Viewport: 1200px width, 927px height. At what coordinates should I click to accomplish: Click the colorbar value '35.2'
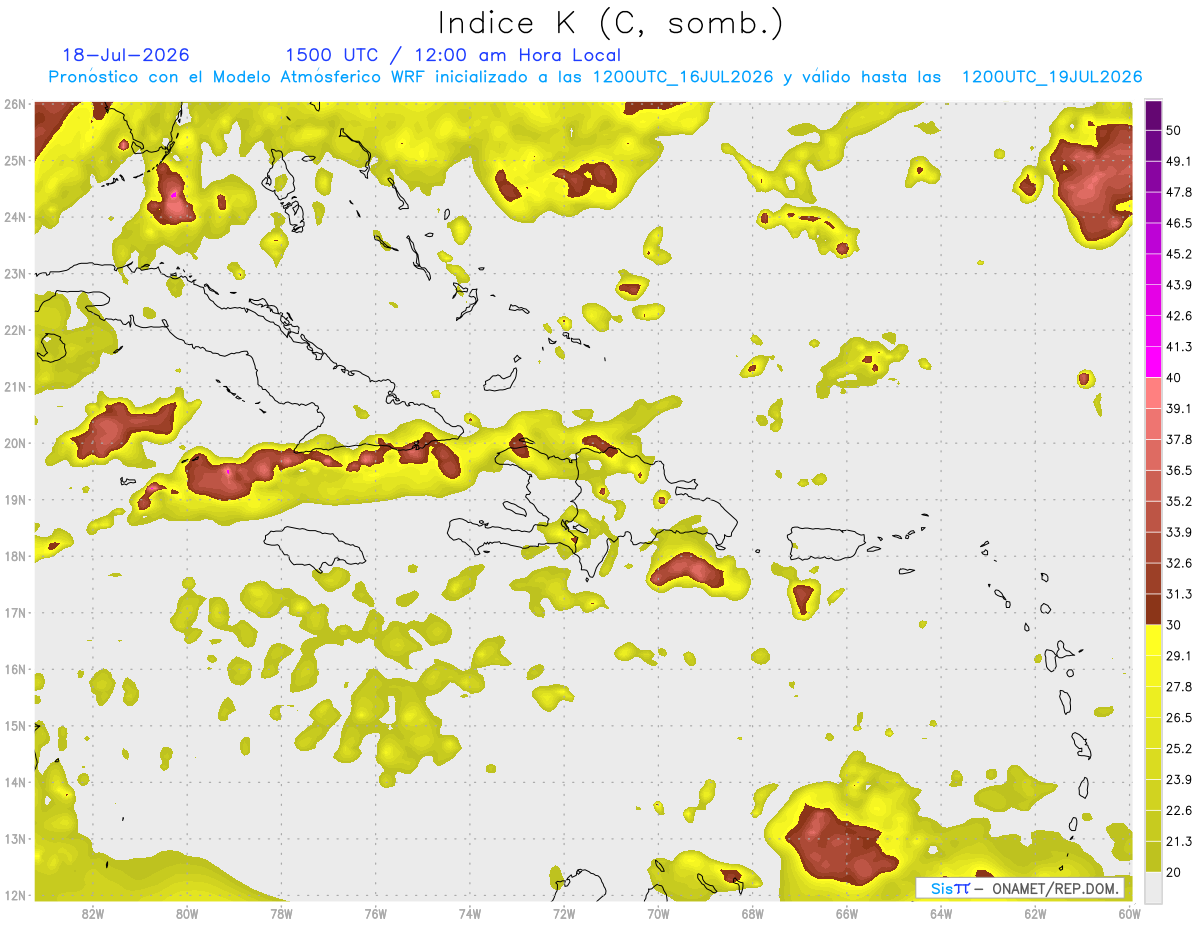point(1178,502)
